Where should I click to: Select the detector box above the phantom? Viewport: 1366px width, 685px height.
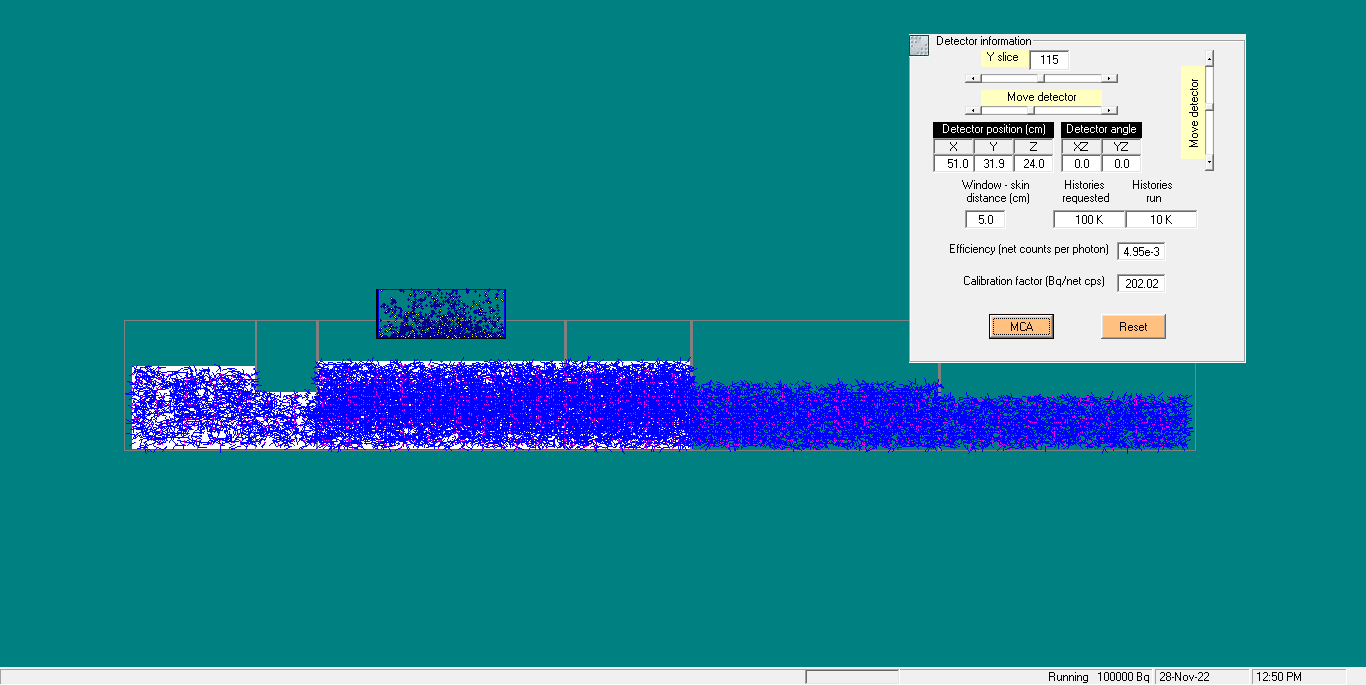pos(441,314)
